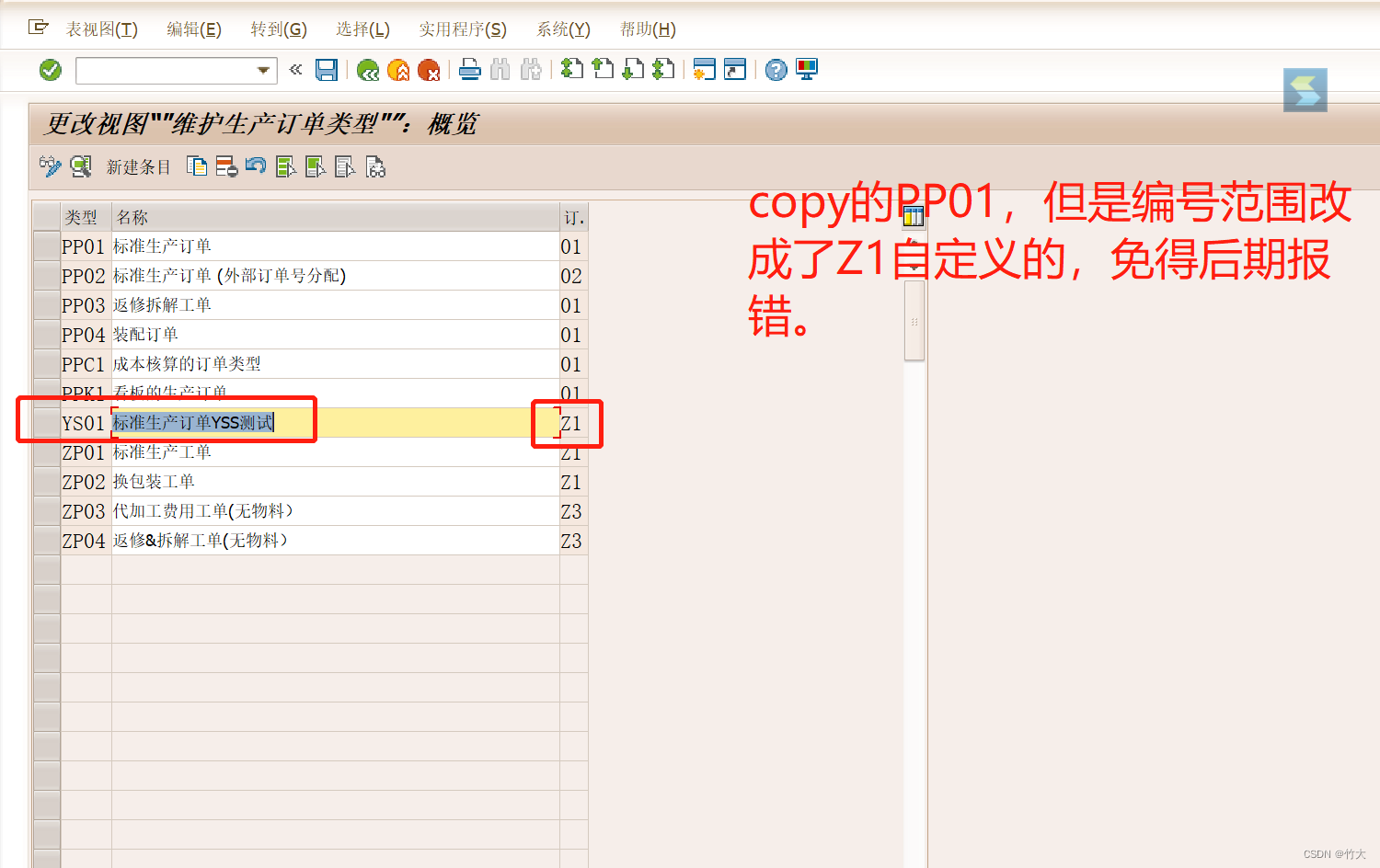Print the overview list
1380x868 pixels.
point(470,69)
